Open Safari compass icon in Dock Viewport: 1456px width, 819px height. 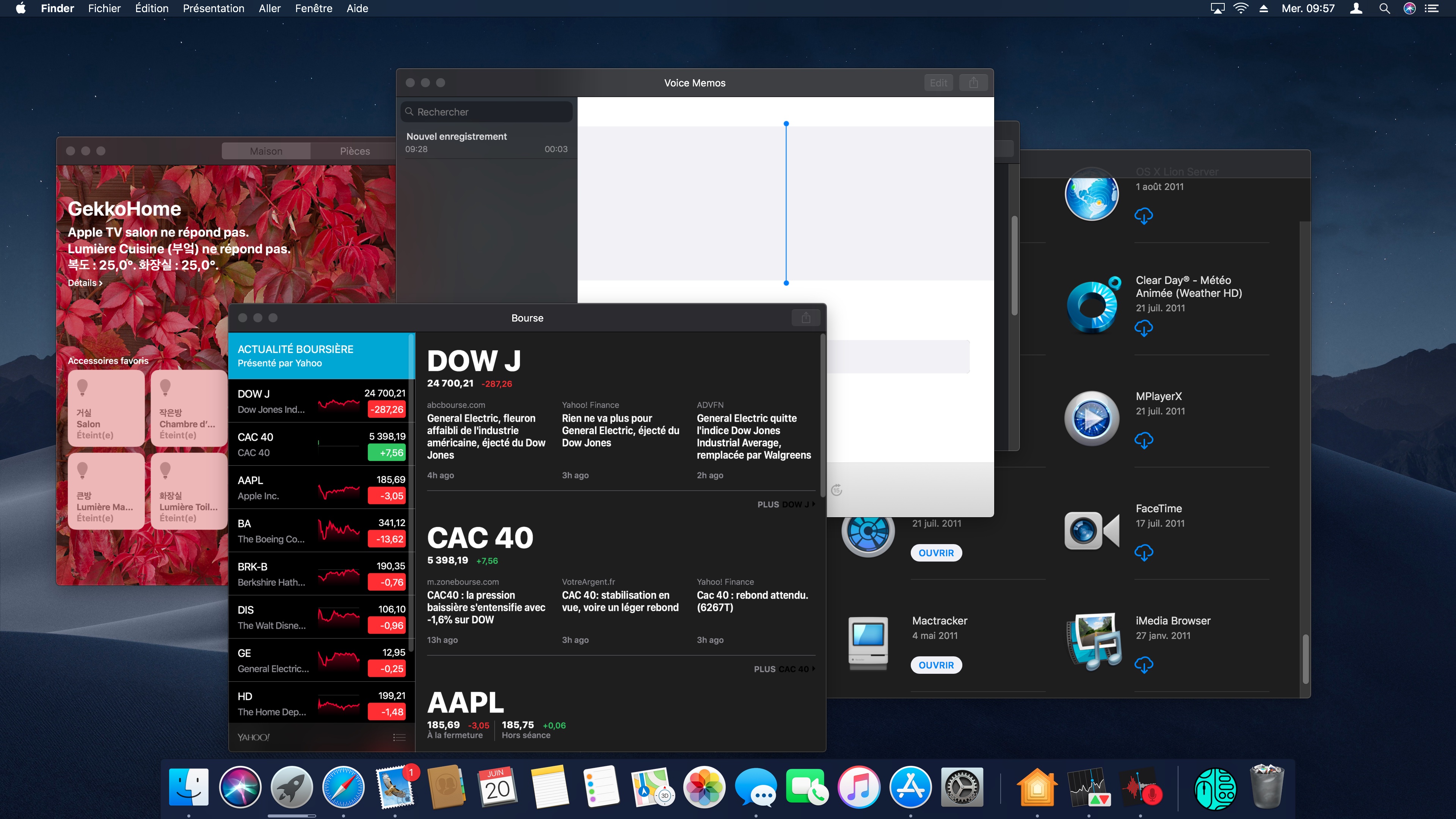click(343, 787)
